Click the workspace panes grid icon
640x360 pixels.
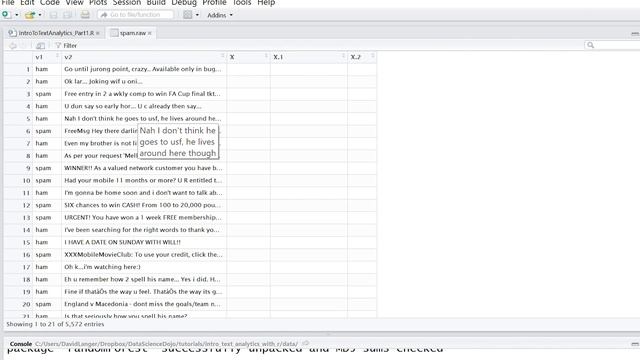click(x=188, y=15)
